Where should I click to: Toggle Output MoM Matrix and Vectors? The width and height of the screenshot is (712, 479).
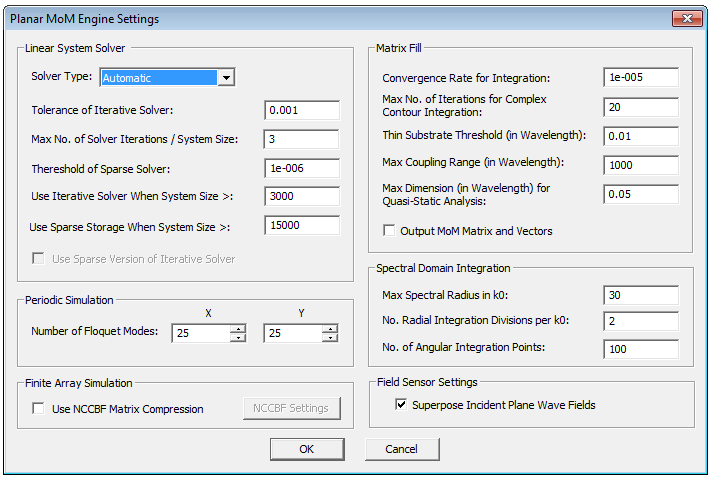(390, 231)
